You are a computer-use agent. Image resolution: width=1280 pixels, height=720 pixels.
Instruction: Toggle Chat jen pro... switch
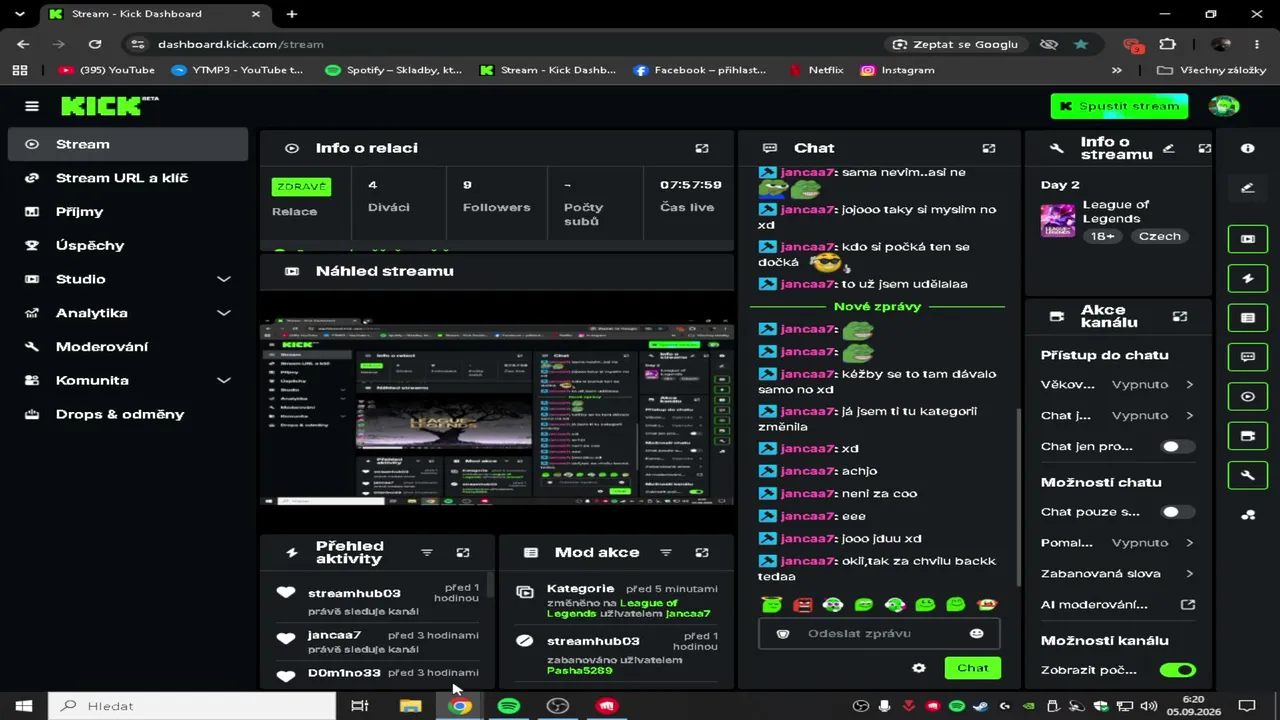pyautogui.click(x=1177, y=446)
